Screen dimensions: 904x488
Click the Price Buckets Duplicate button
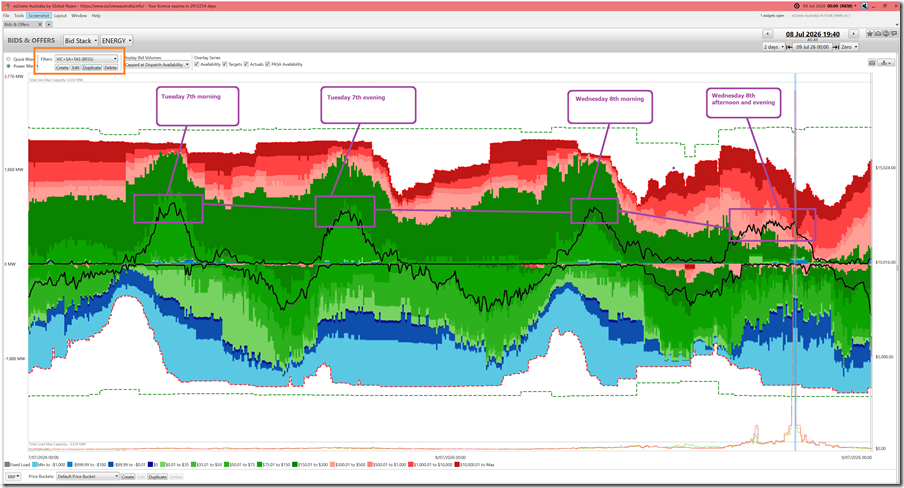pos(157,477)
